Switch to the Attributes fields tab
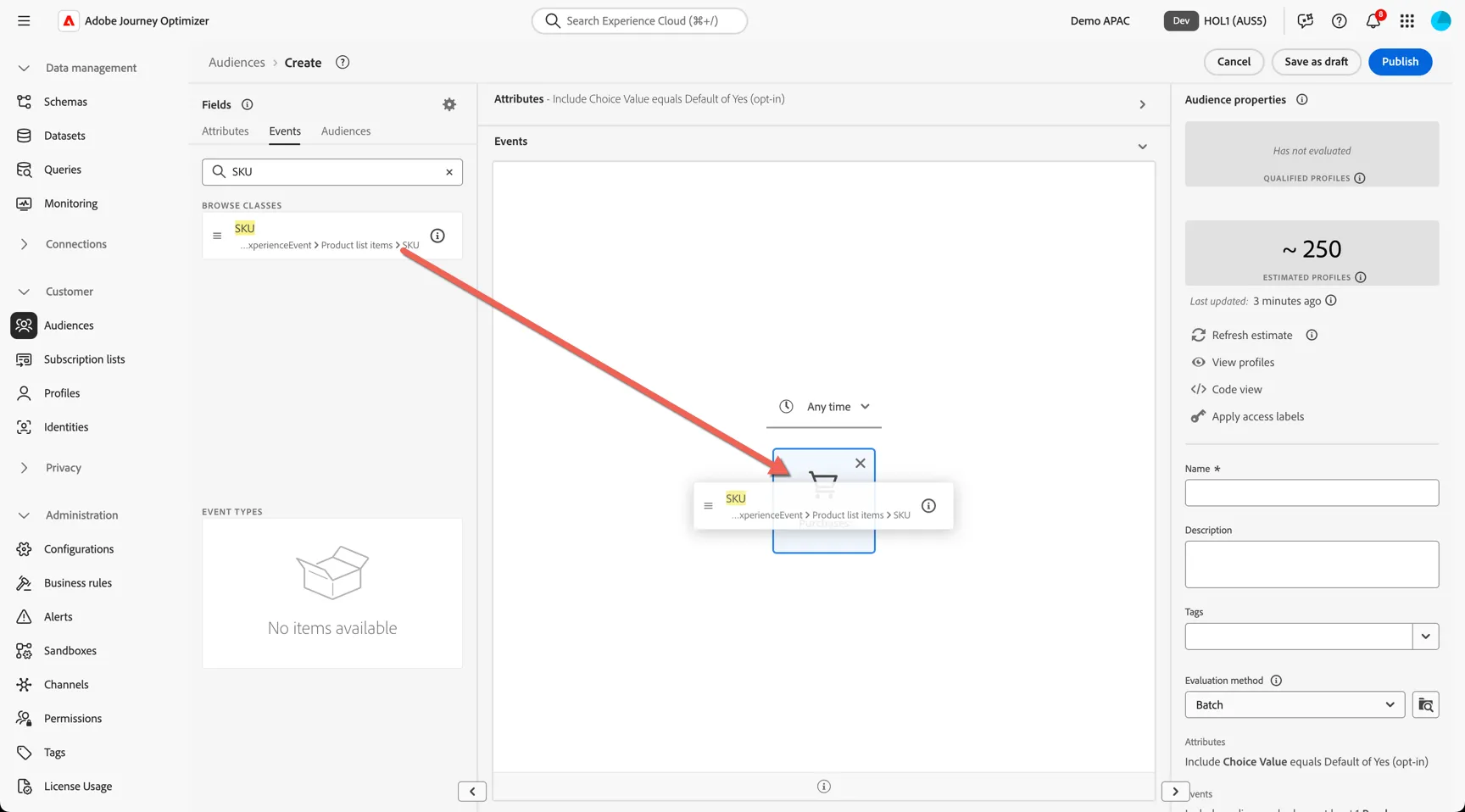Viewport: 1465px width, 812px height. point(225,131)
